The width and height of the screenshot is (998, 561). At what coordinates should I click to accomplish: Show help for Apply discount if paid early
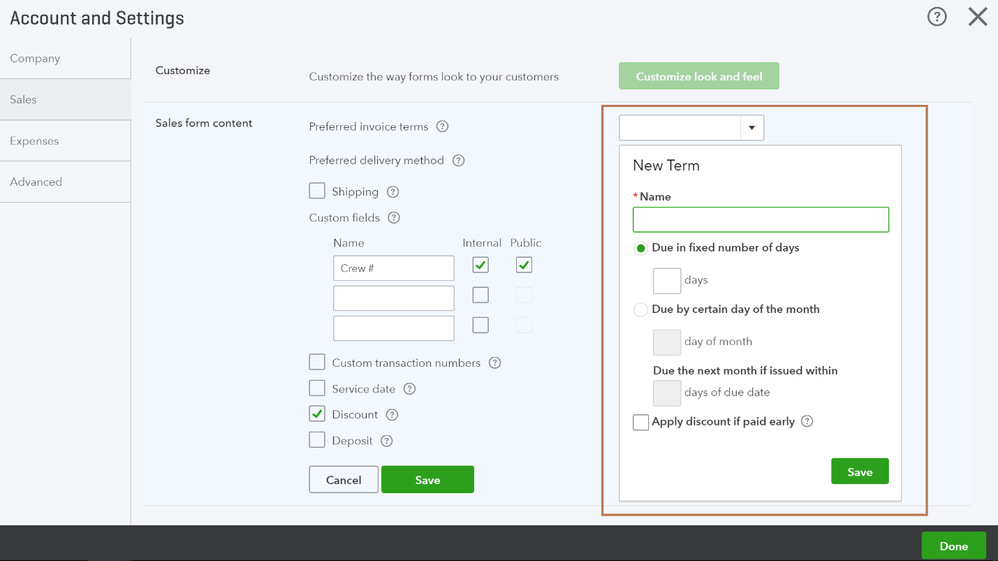[807, 422]
